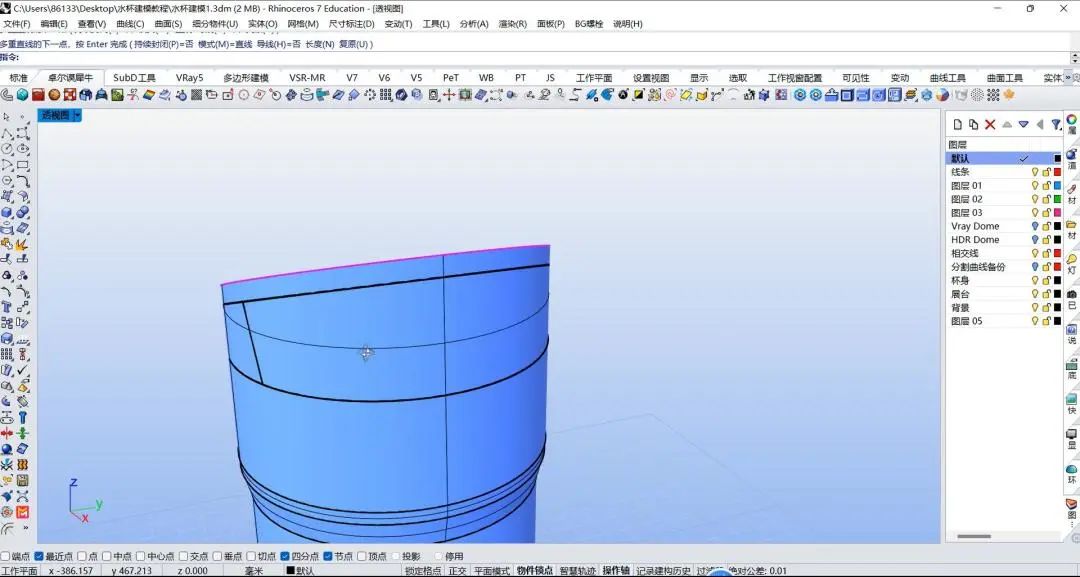Click the red box icon in the toolbar
The height and width of the screenshot is (577, 1080).
tap(38, 95)
